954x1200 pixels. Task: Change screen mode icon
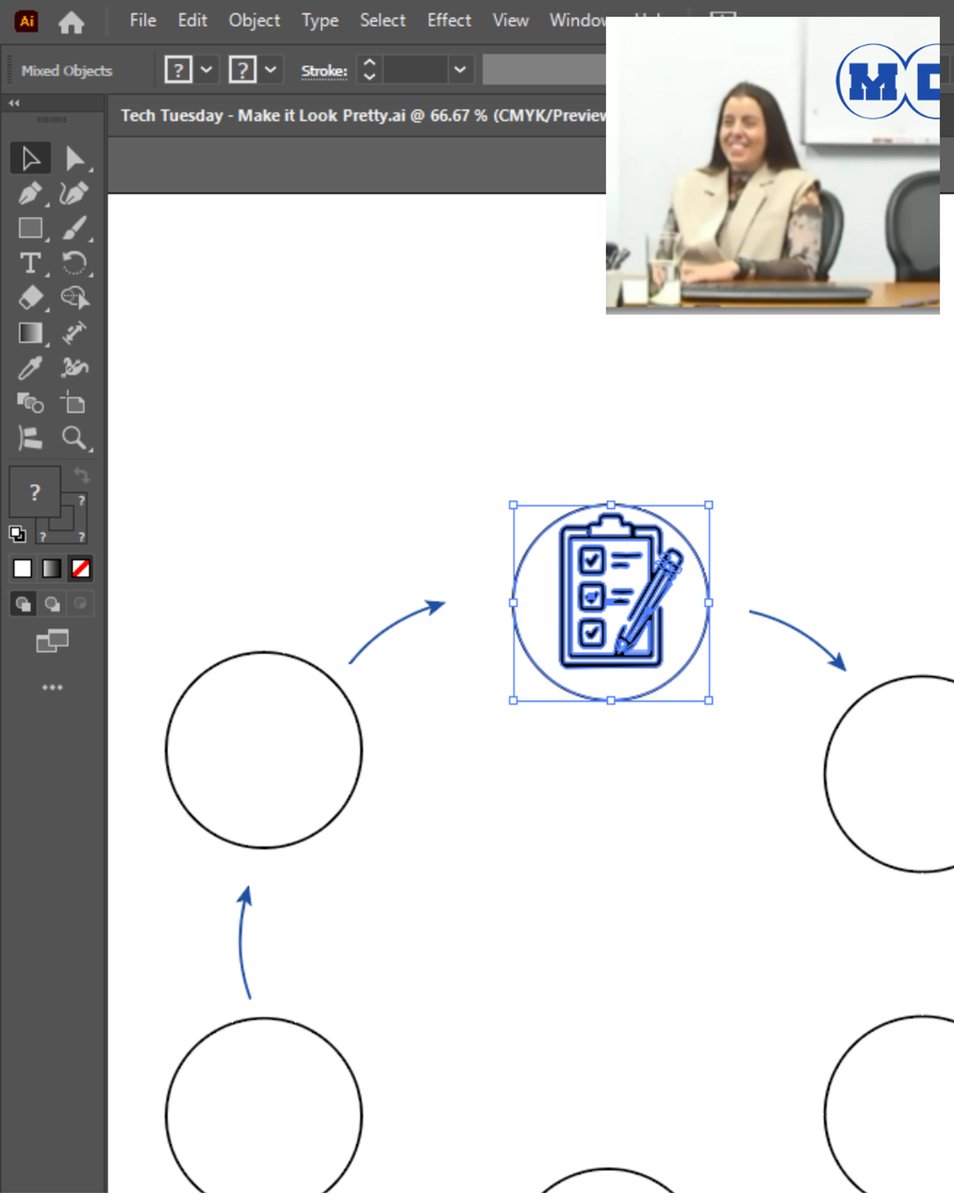click(52, 641)
